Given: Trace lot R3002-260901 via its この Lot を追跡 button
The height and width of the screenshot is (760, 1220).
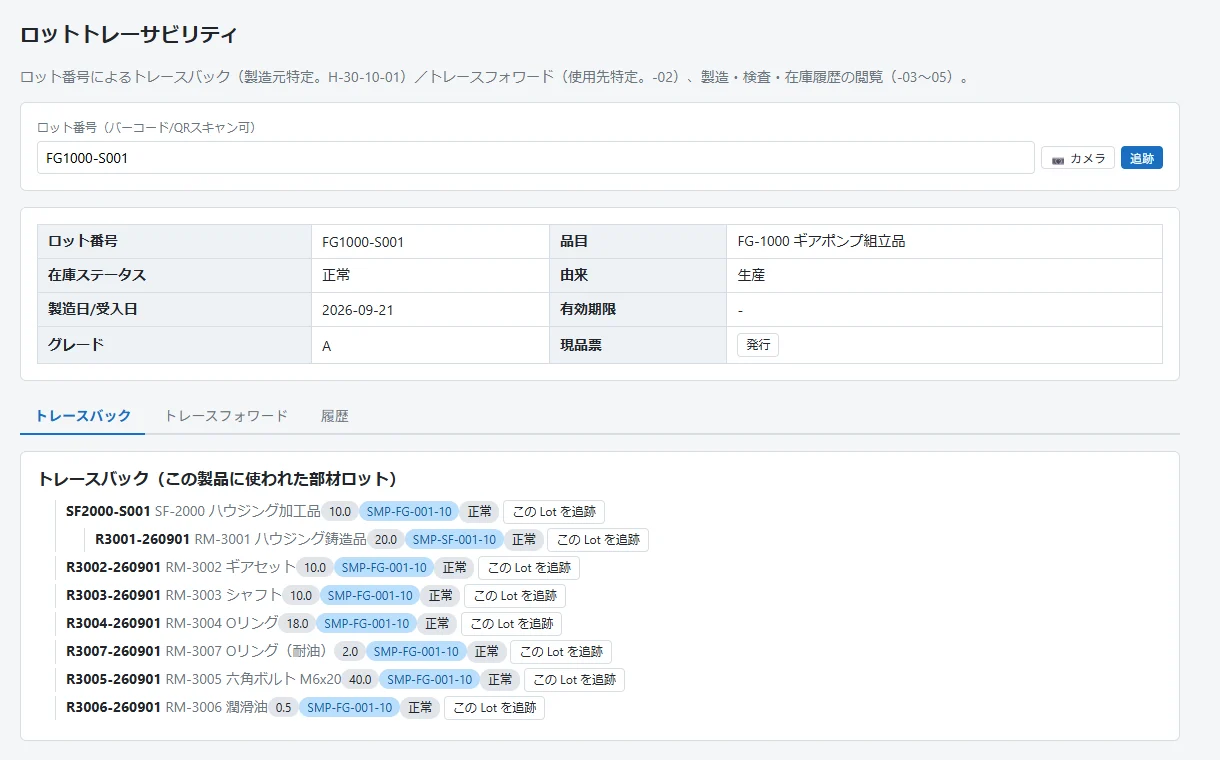Looking at the screenshot, I should pyautogui.click(x=529, y=568).
